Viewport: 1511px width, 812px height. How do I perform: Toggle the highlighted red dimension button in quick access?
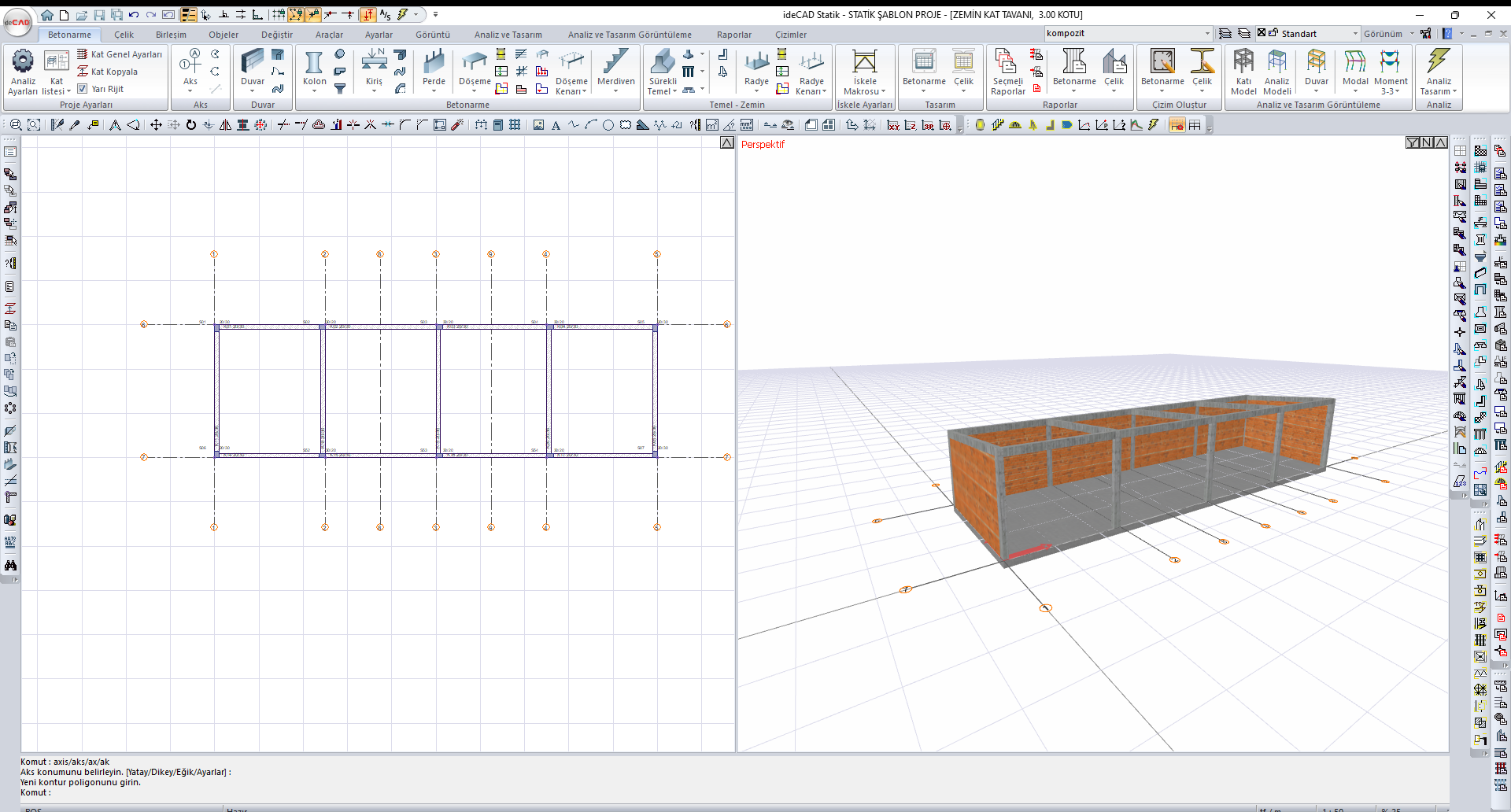(x=368, y=15)
